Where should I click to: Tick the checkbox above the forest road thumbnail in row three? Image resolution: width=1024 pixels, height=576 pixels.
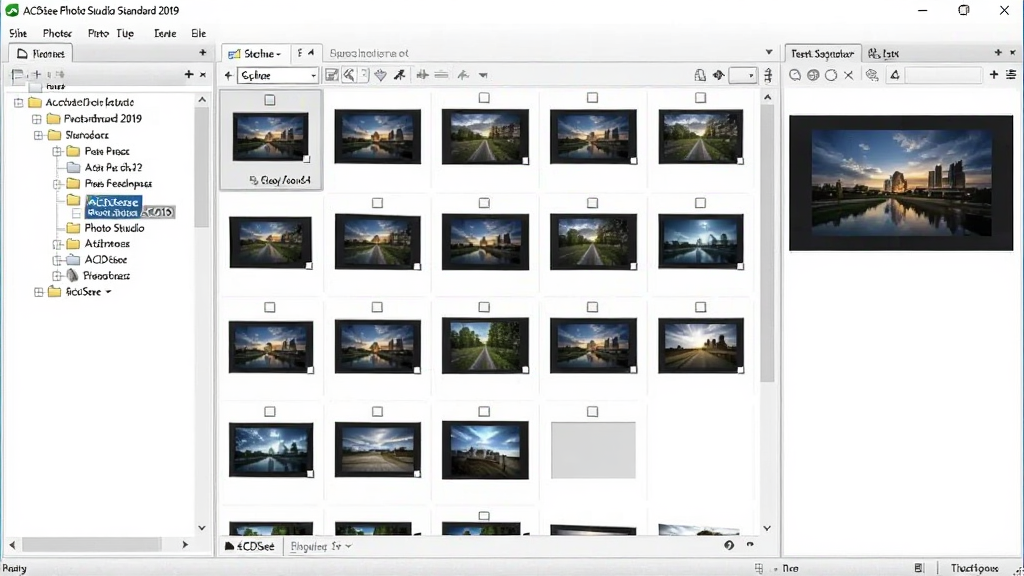[x=484, y=307]
